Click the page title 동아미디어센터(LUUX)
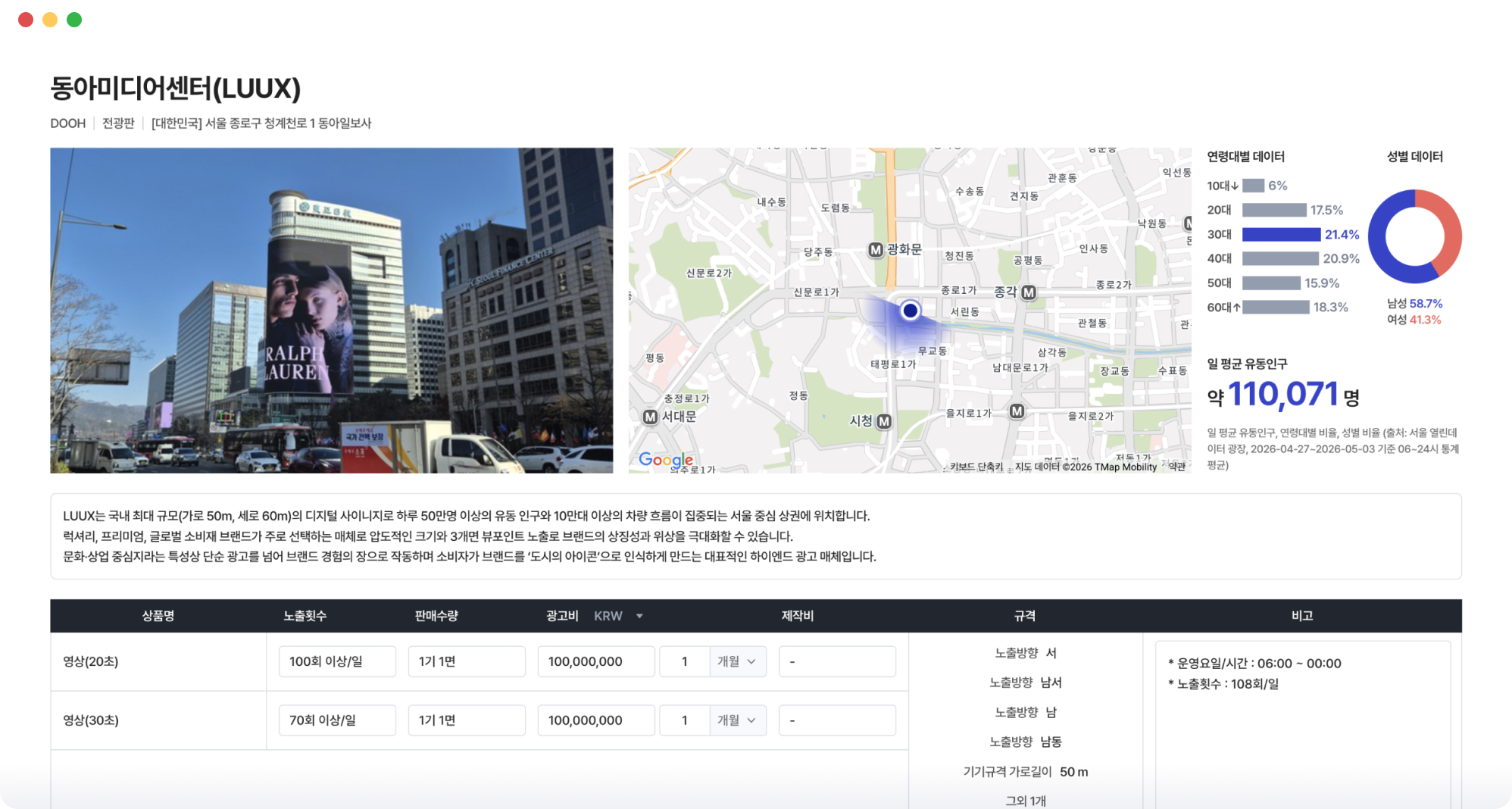 click(x=176, y=89)
